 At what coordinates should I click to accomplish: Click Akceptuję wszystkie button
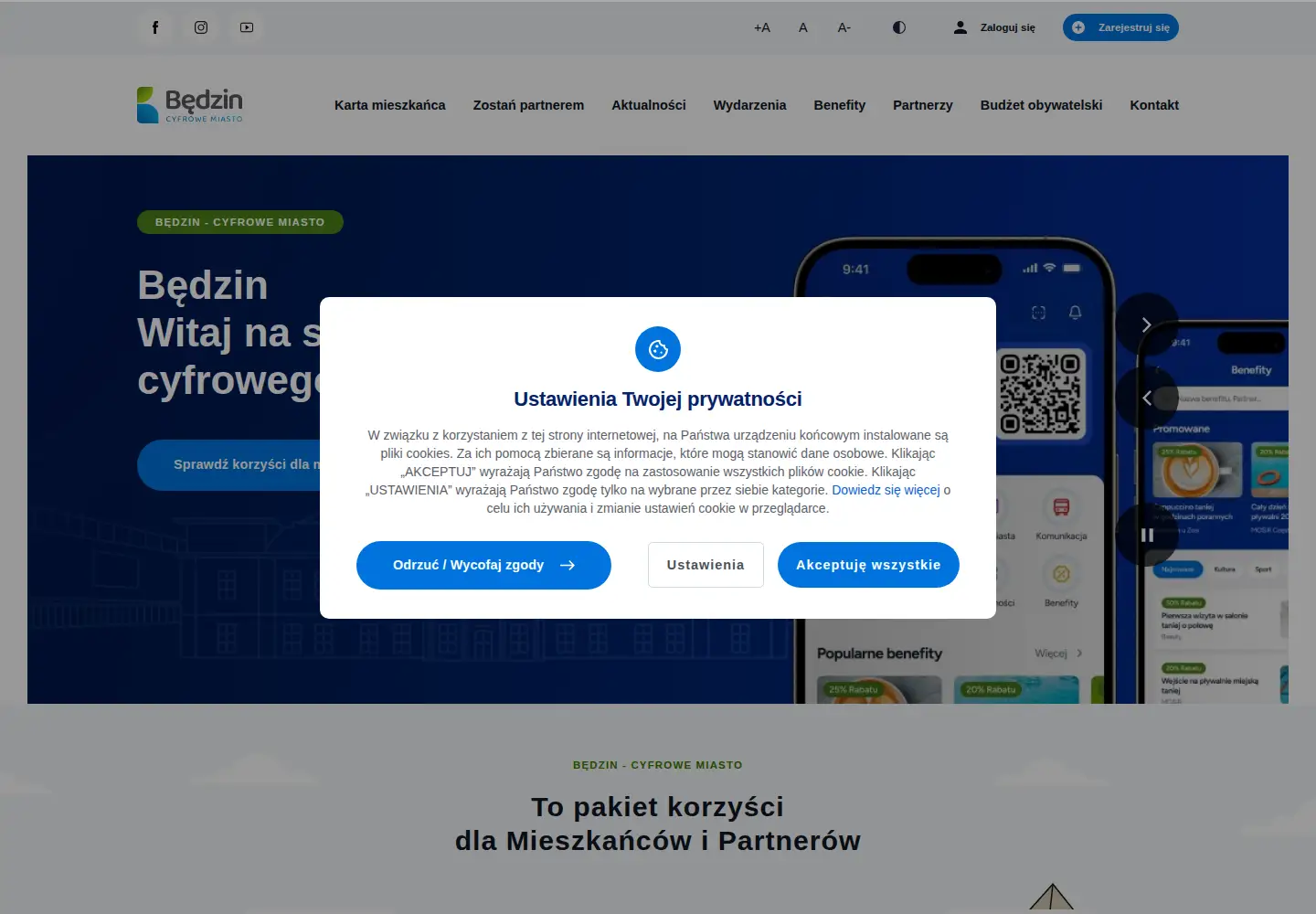(868, 565)
